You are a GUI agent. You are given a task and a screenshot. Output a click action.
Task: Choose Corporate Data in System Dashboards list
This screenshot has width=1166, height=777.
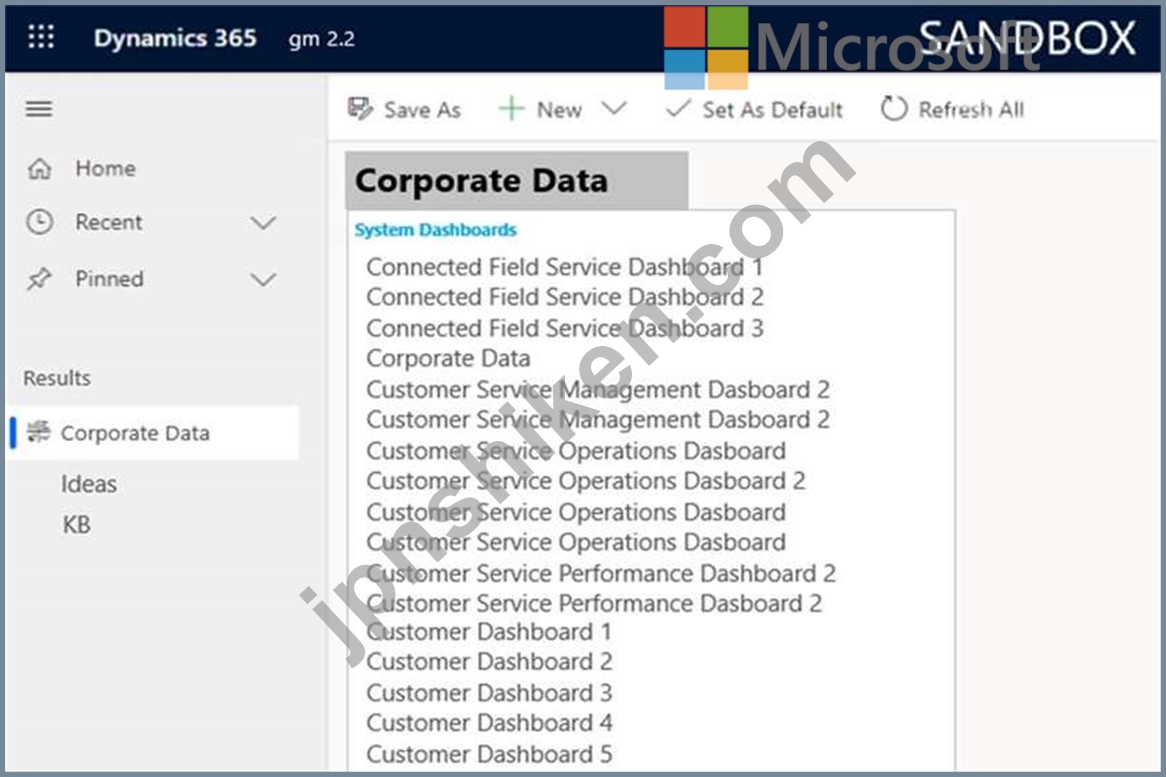coord(448,358)
